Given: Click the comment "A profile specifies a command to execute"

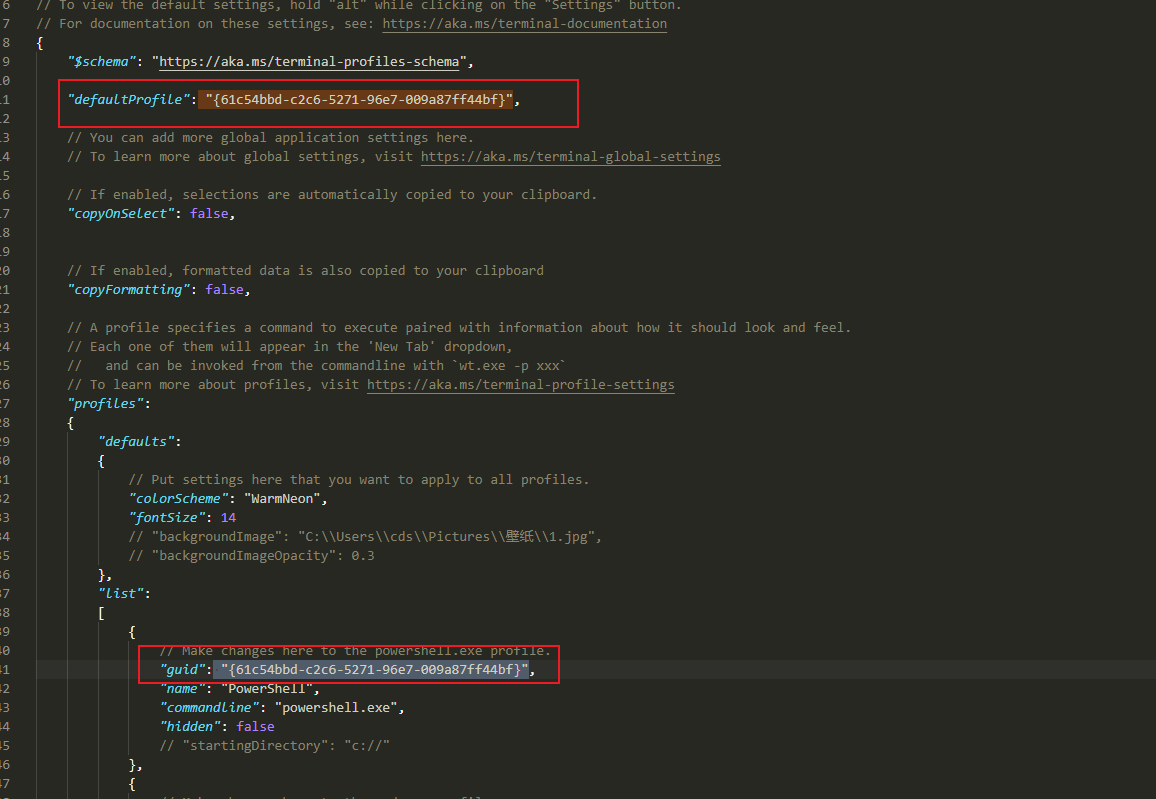Looking at the screenshot, I should coord(459,328).
